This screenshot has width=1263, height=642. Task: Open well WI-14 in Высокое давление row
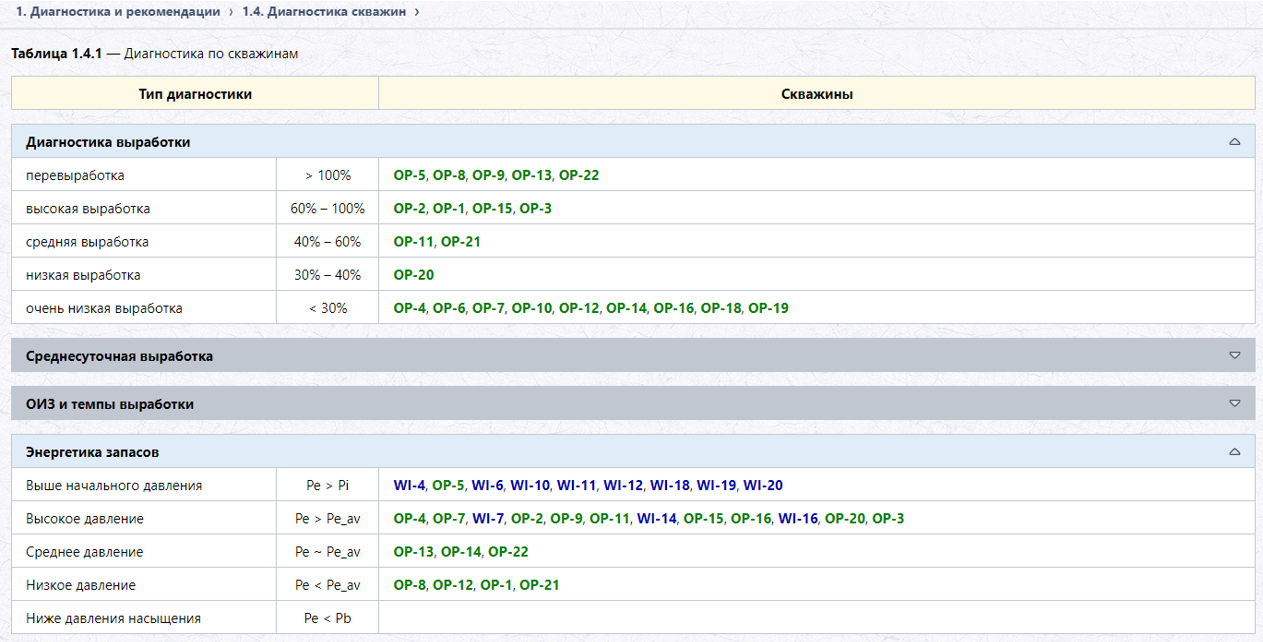coord(657,518)
